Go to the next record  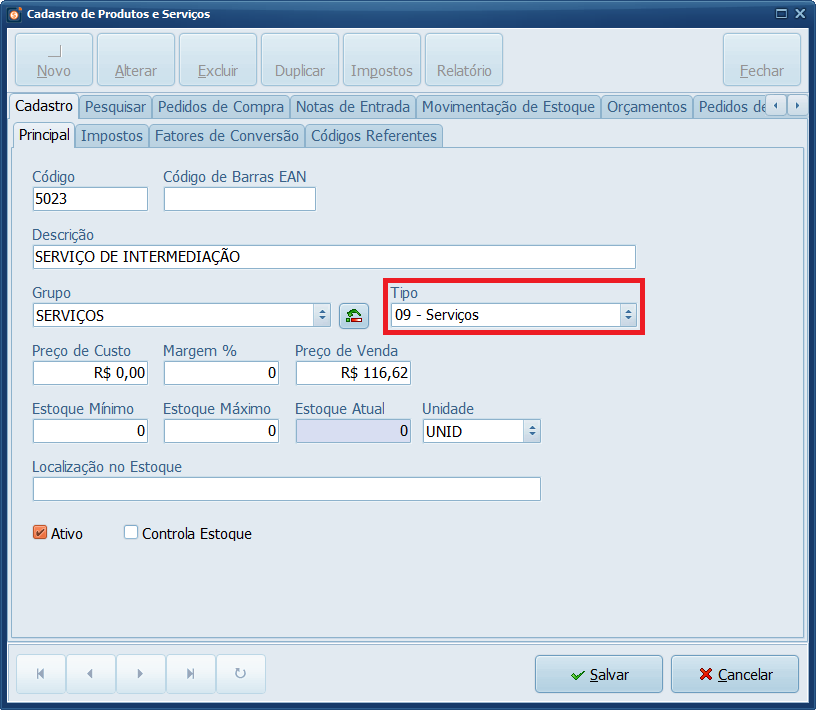(x=141, y=674)
